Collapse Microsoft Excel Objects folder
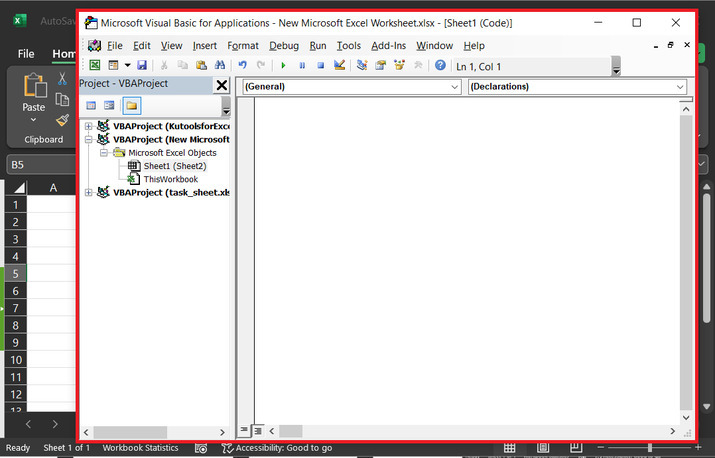 (104, 153)
